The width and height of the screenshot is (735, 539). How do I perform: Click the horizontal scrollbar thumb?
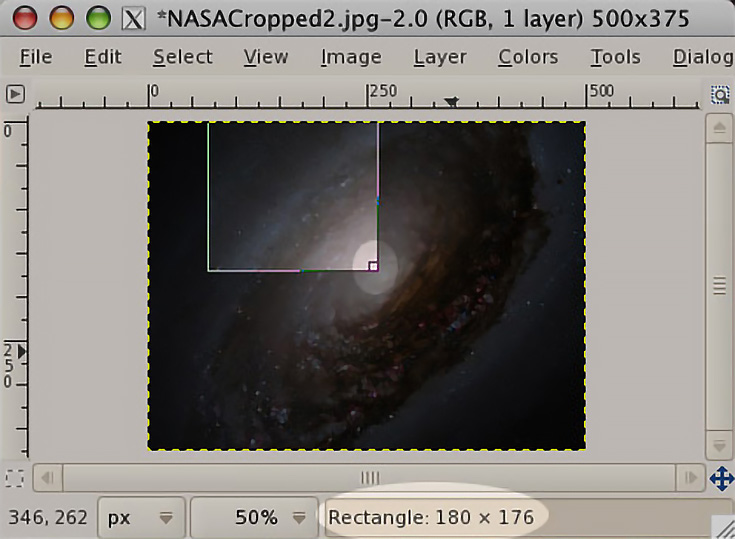click(x=369, y=478)
